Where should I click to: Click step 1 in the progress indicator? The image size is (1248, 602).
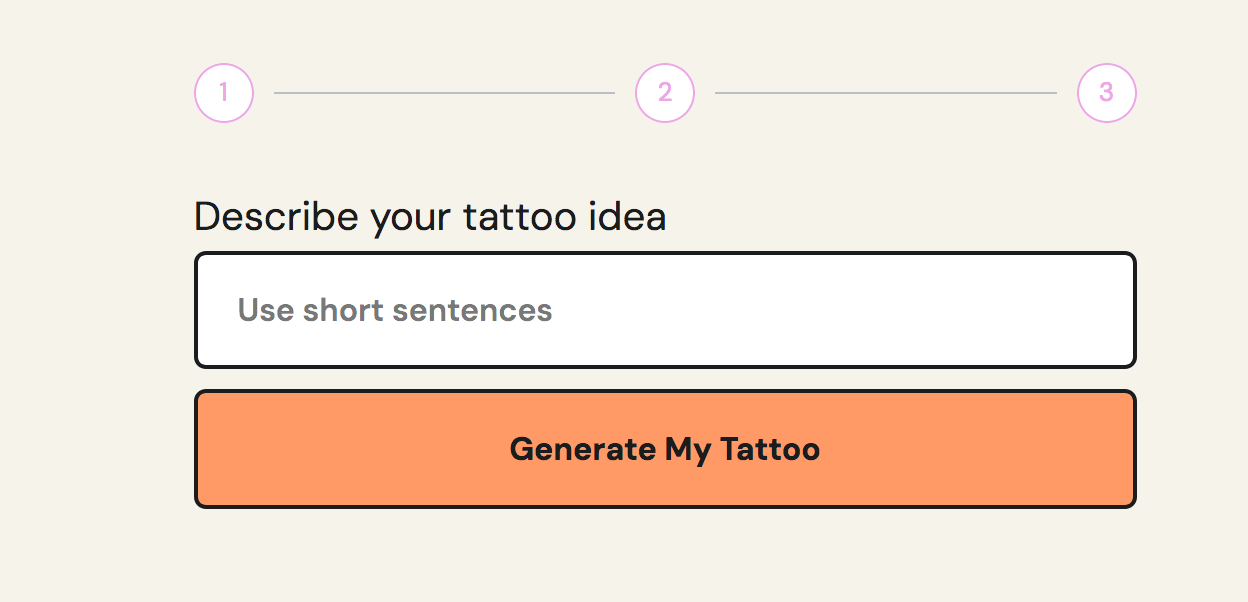pyautogui.click(x=223, y=92)
